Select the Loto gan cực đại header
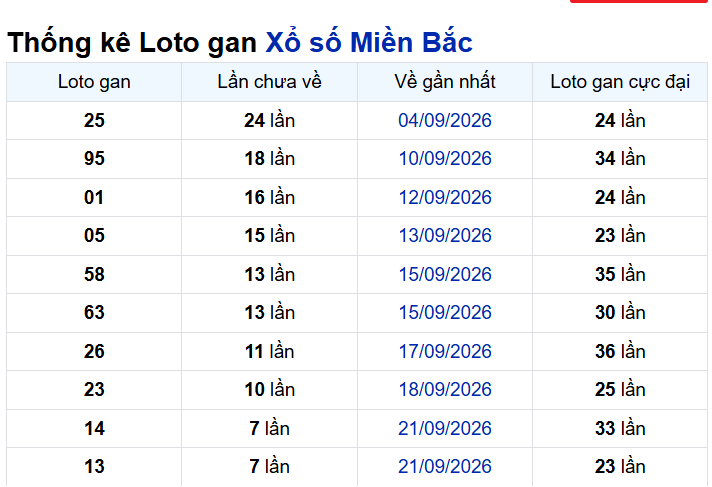This screenshot has height=487, width=712. pyautogui.click(x=620, y=82)
